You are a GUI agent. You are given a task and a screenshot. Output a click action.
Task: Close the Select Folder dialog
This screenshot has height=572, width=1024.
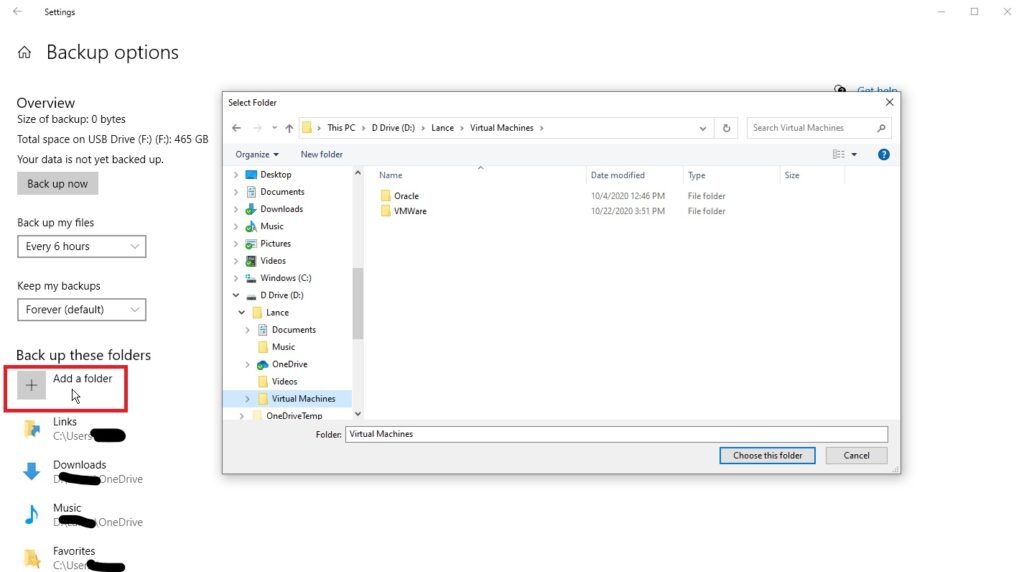click(x=889, y=103)
